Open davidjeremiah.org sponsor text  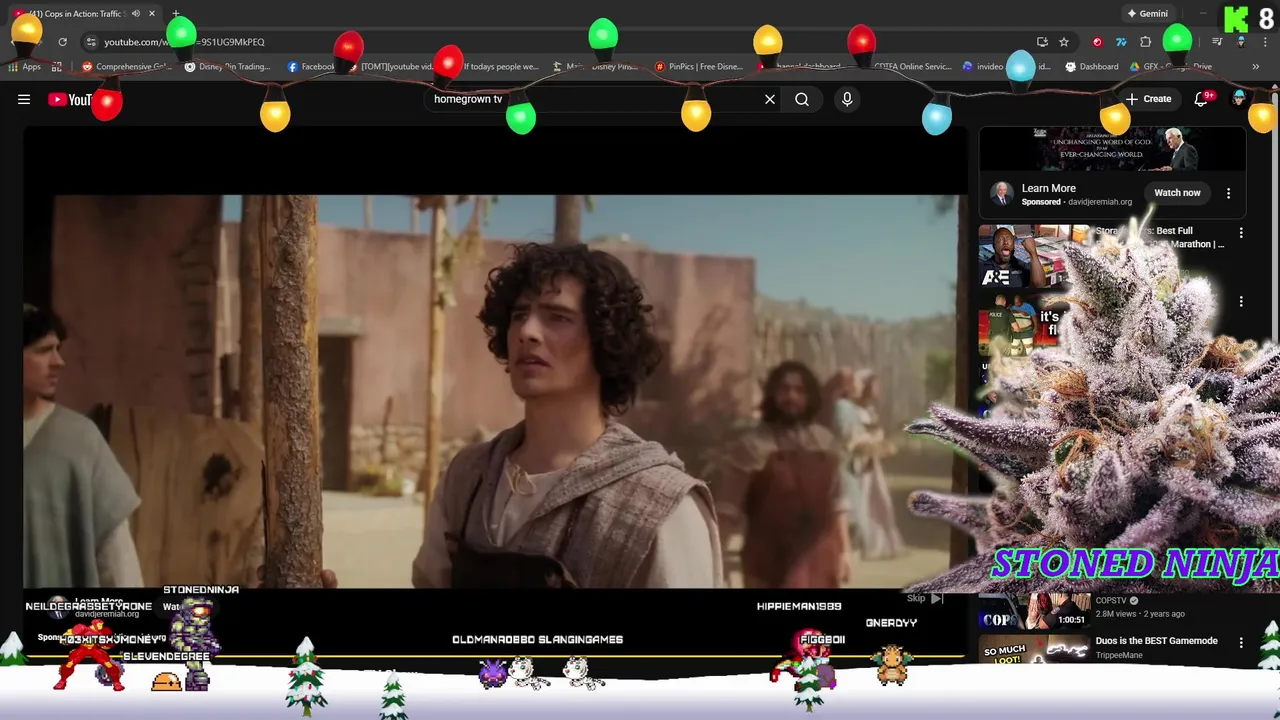coord(1099,202)
